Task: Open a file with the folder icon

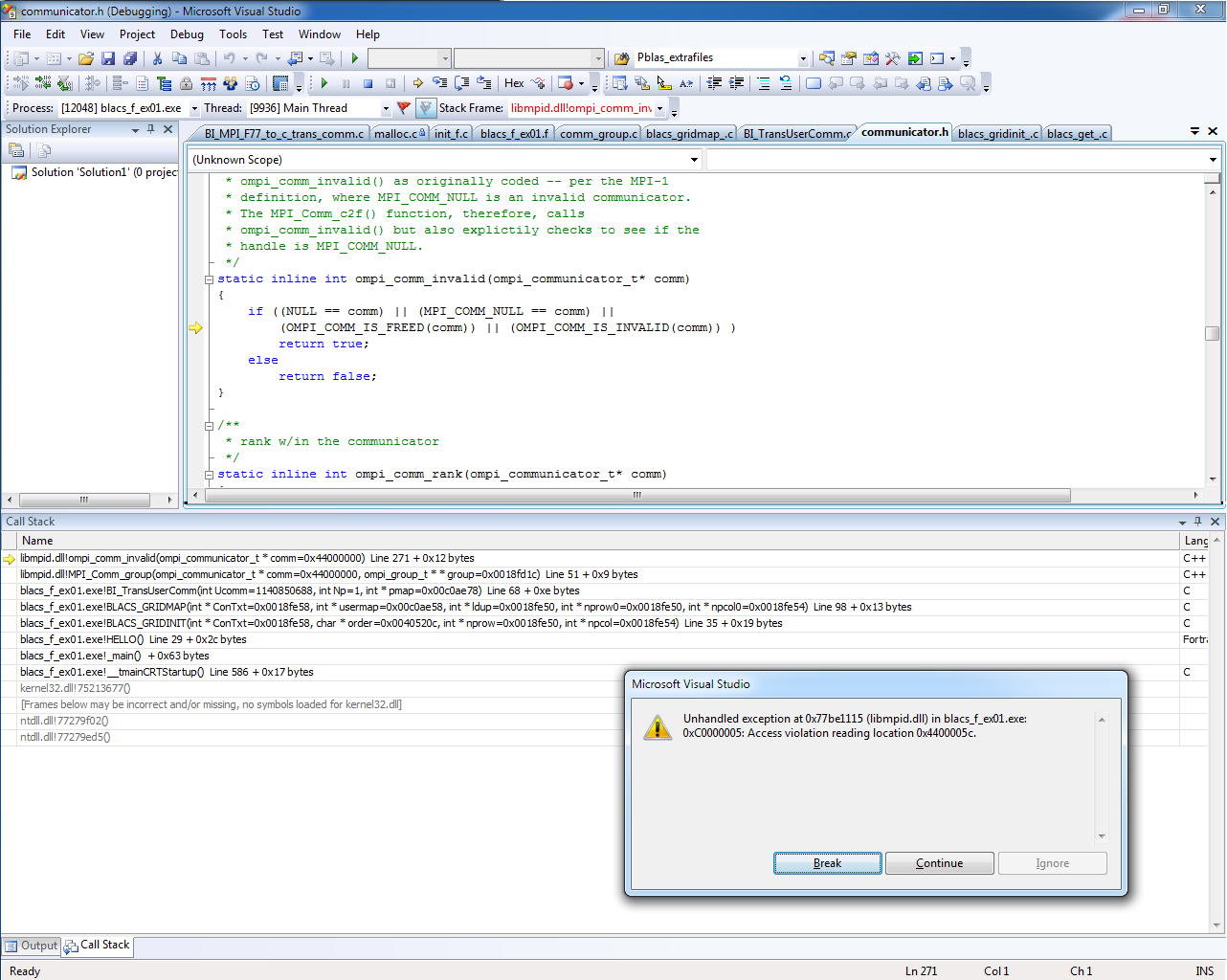Action: tap(86, 58)
